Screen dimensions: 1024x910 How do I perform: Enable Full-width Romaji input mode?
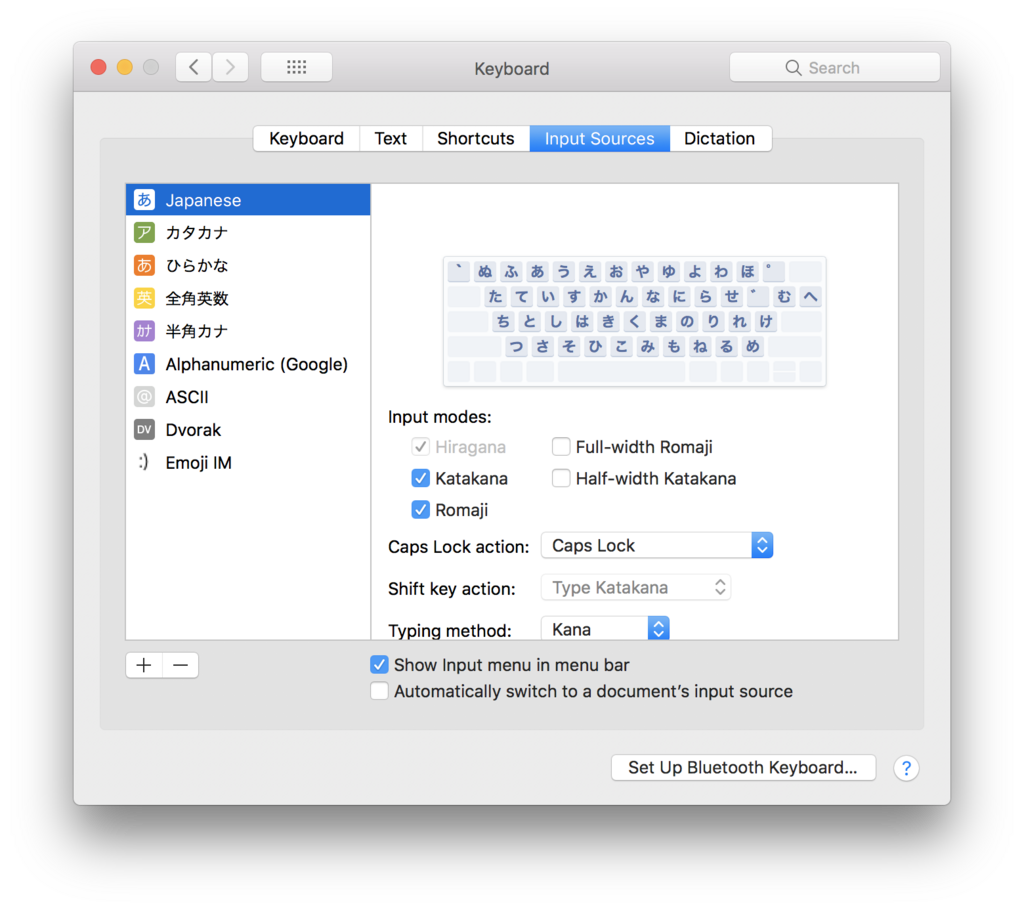point(560,447)
